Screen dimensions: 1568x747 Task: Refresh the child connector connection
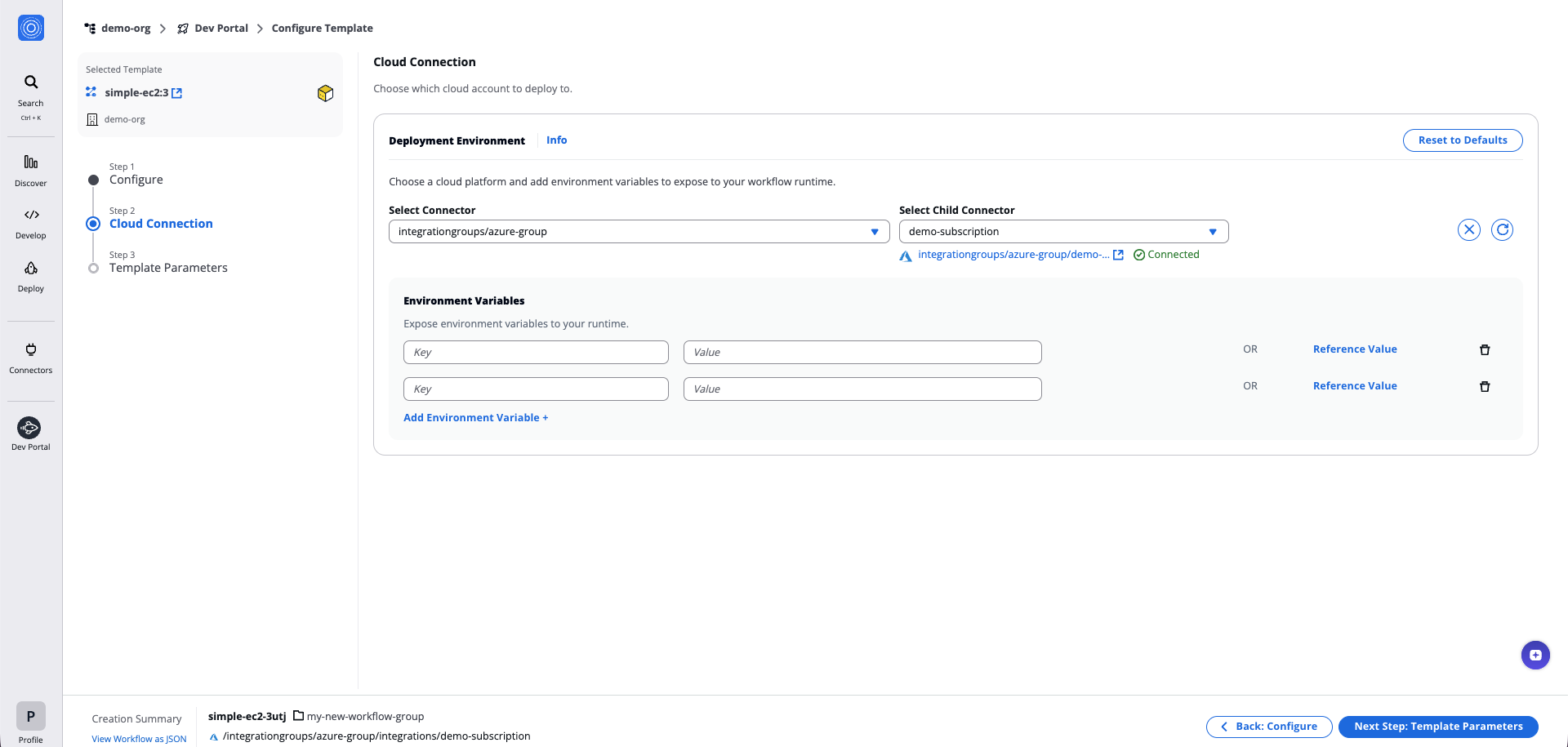[1503, 229]
